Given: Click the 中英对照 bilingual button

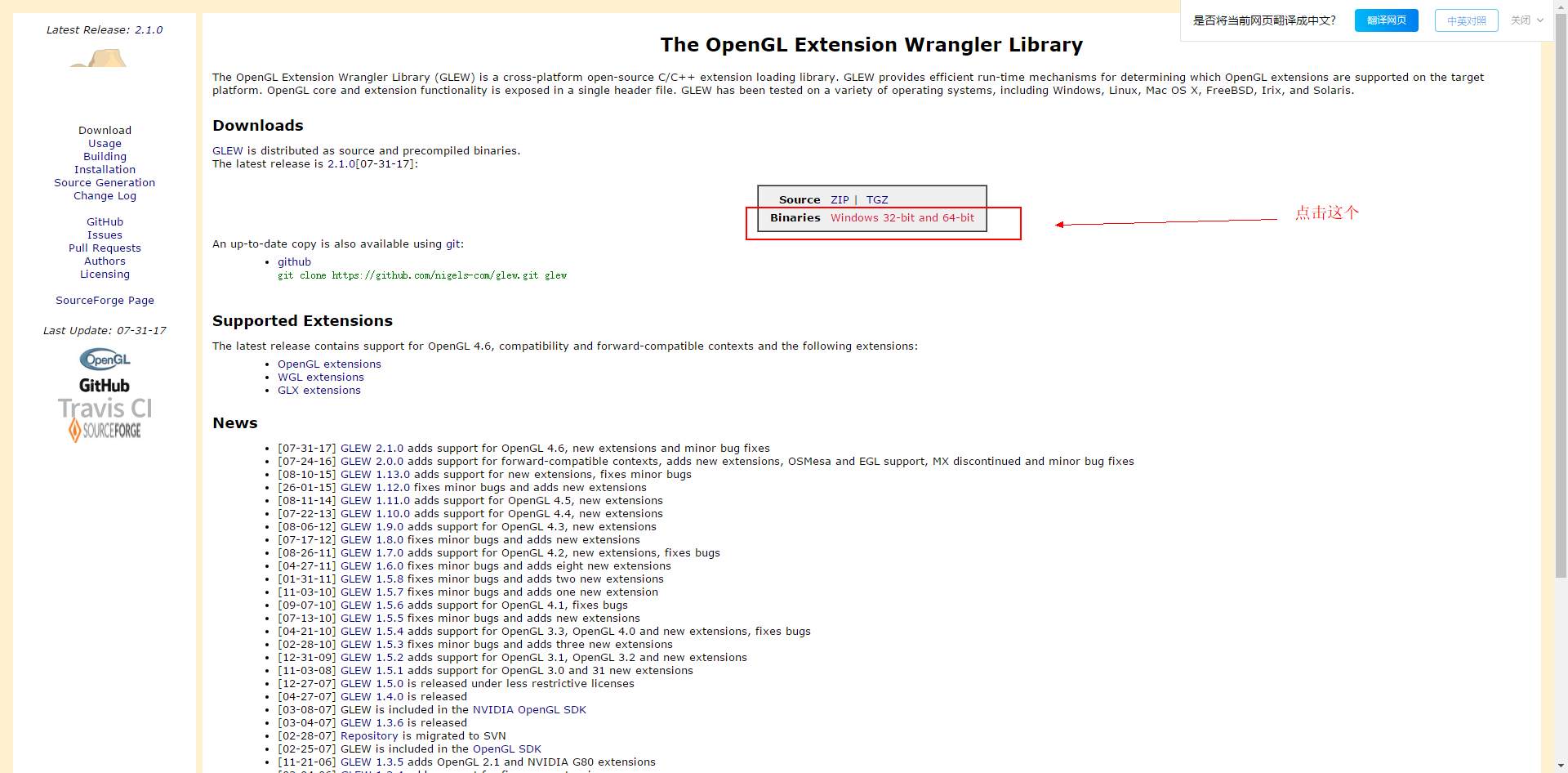Looking at the screenshot, I should tap(1466, 20).
